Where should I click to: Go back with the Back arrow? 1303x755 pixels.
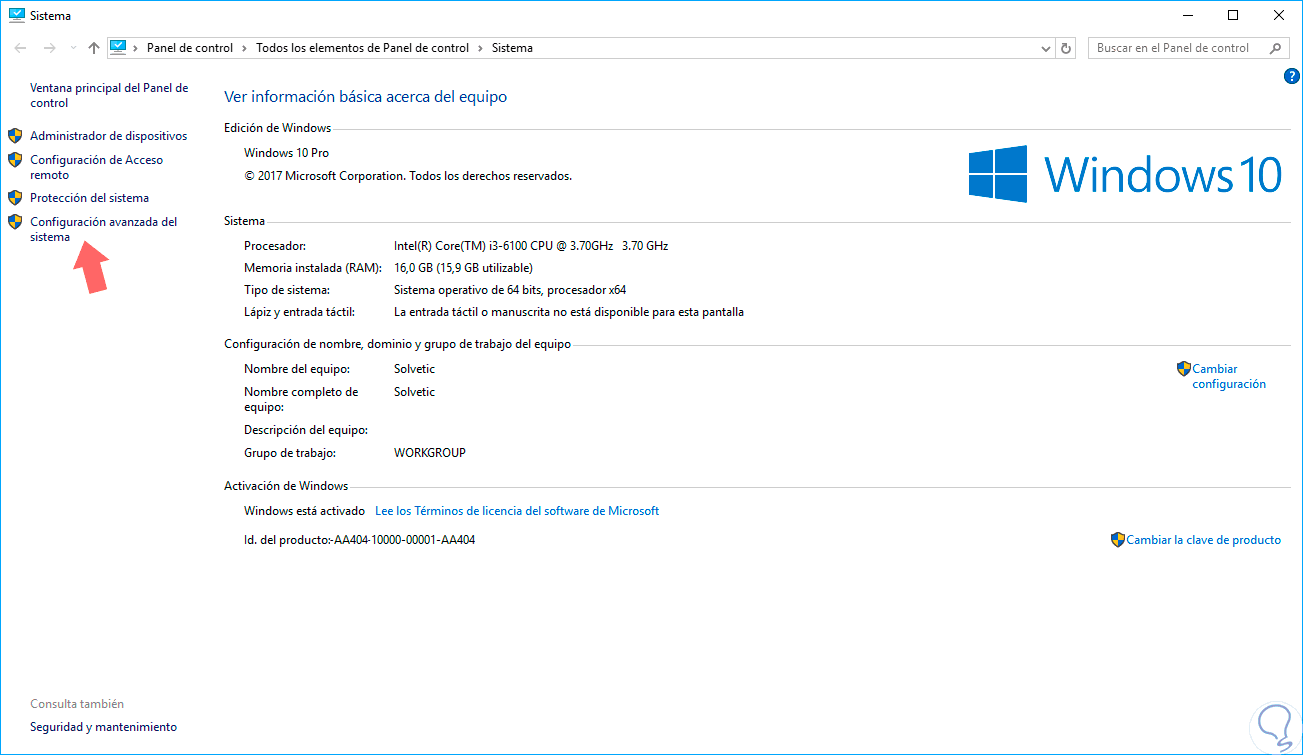[21, 48]
